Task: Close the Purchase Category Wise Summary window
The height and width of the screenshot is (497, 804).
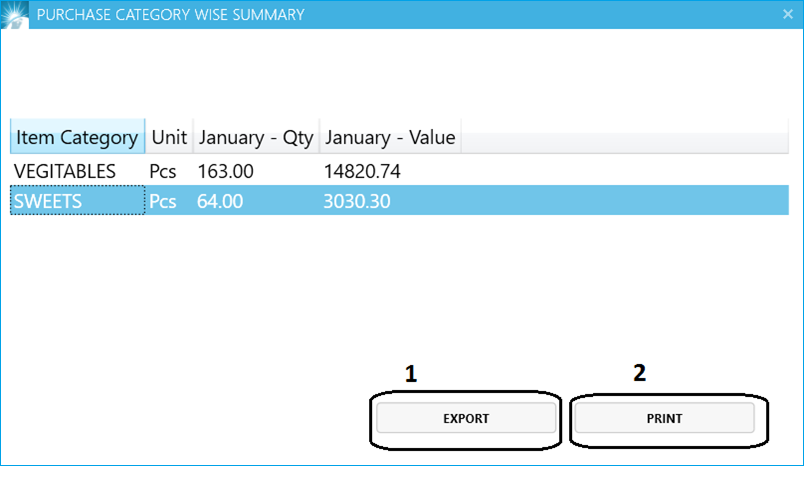Action: coord(788,14)
